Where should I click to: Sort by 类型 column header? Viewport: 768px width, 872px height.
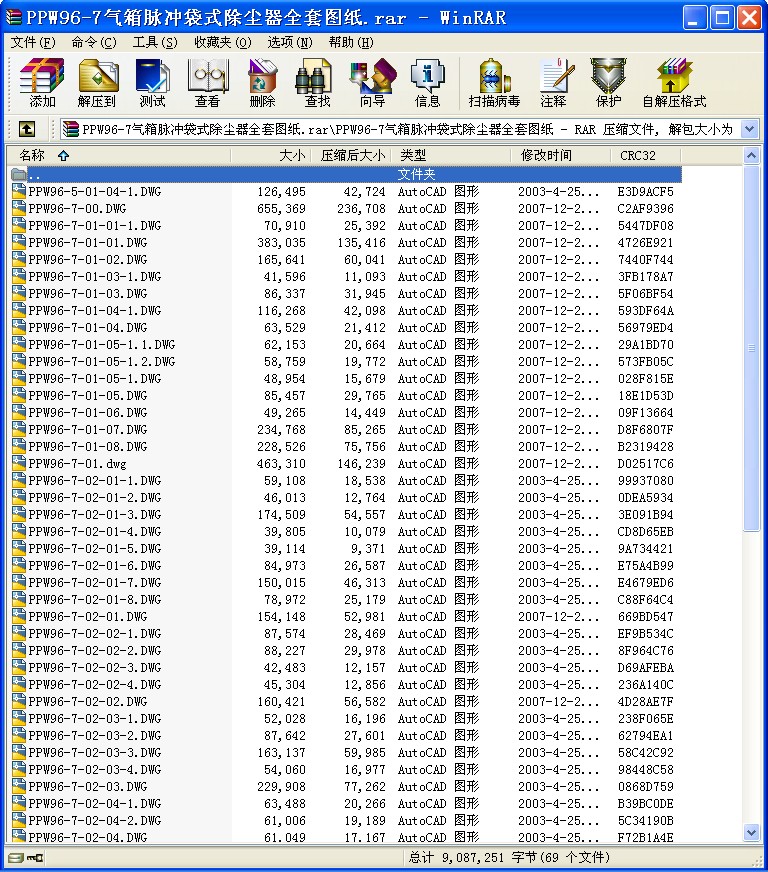[x=451, y=155]
